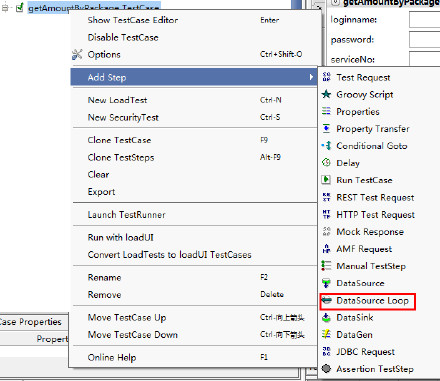The image size is (440, 381).
Task: Select Clone TestCase
Action: coord(195,140)
